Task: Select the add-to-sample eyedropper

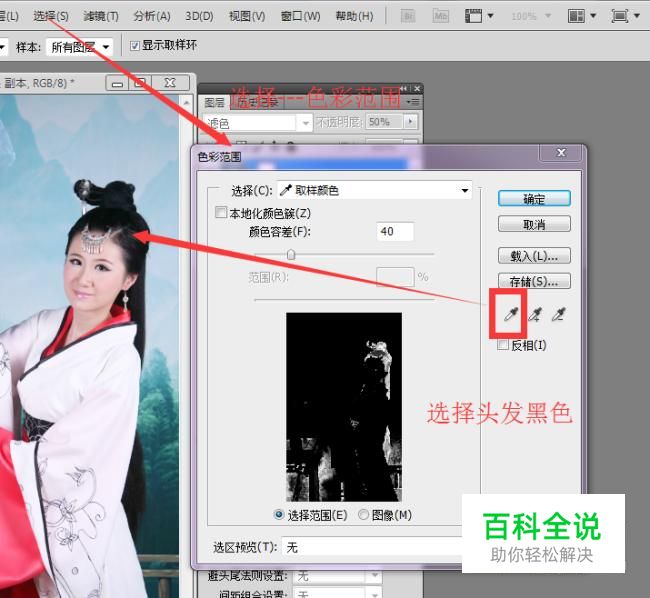Action: pos(535,315)
